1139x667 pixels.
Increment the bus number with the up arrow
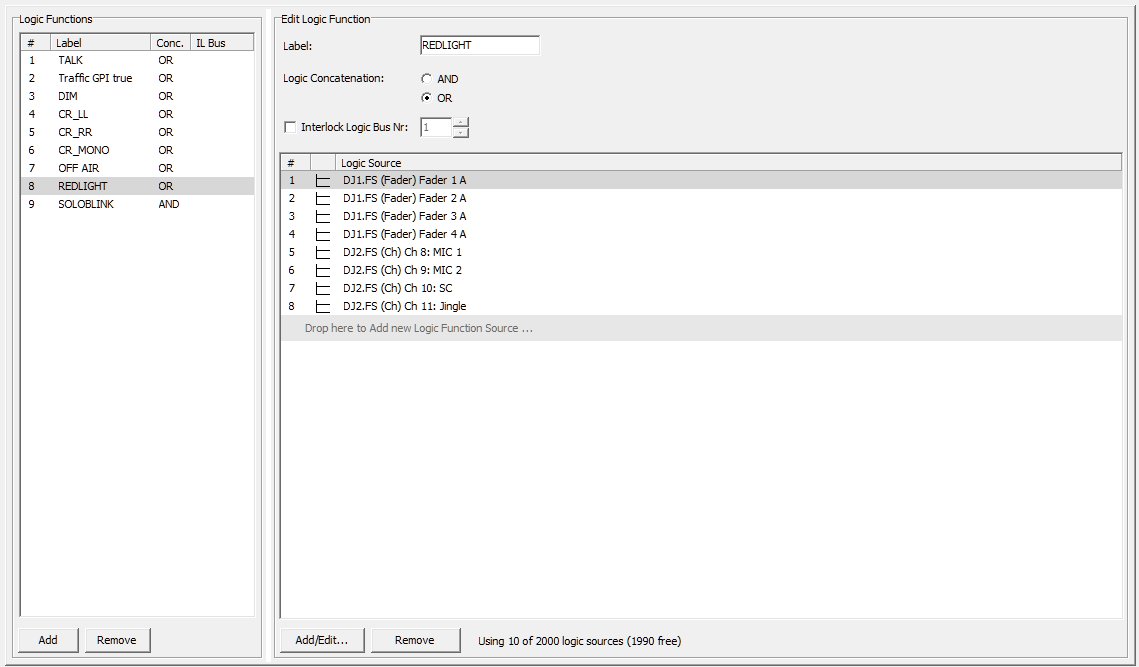pyautogui.click(x=460, y=122)
